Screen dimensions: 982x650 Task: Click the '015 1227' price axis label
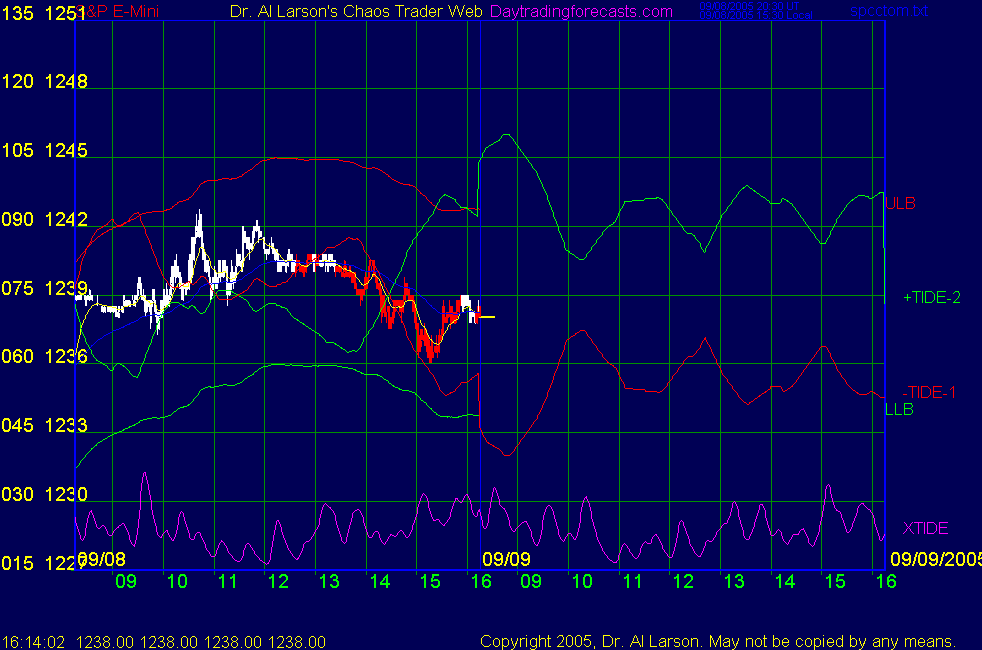point(43,563)
